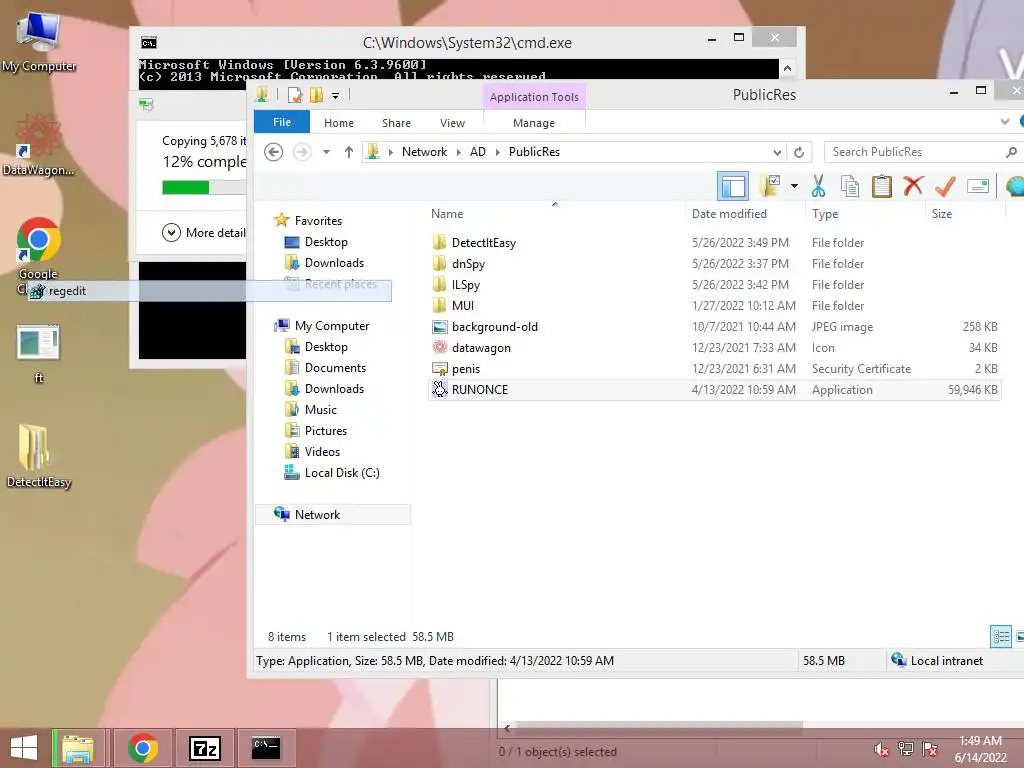
Task: Expand the My Computer node in the navigation pane
Action: 332,326
